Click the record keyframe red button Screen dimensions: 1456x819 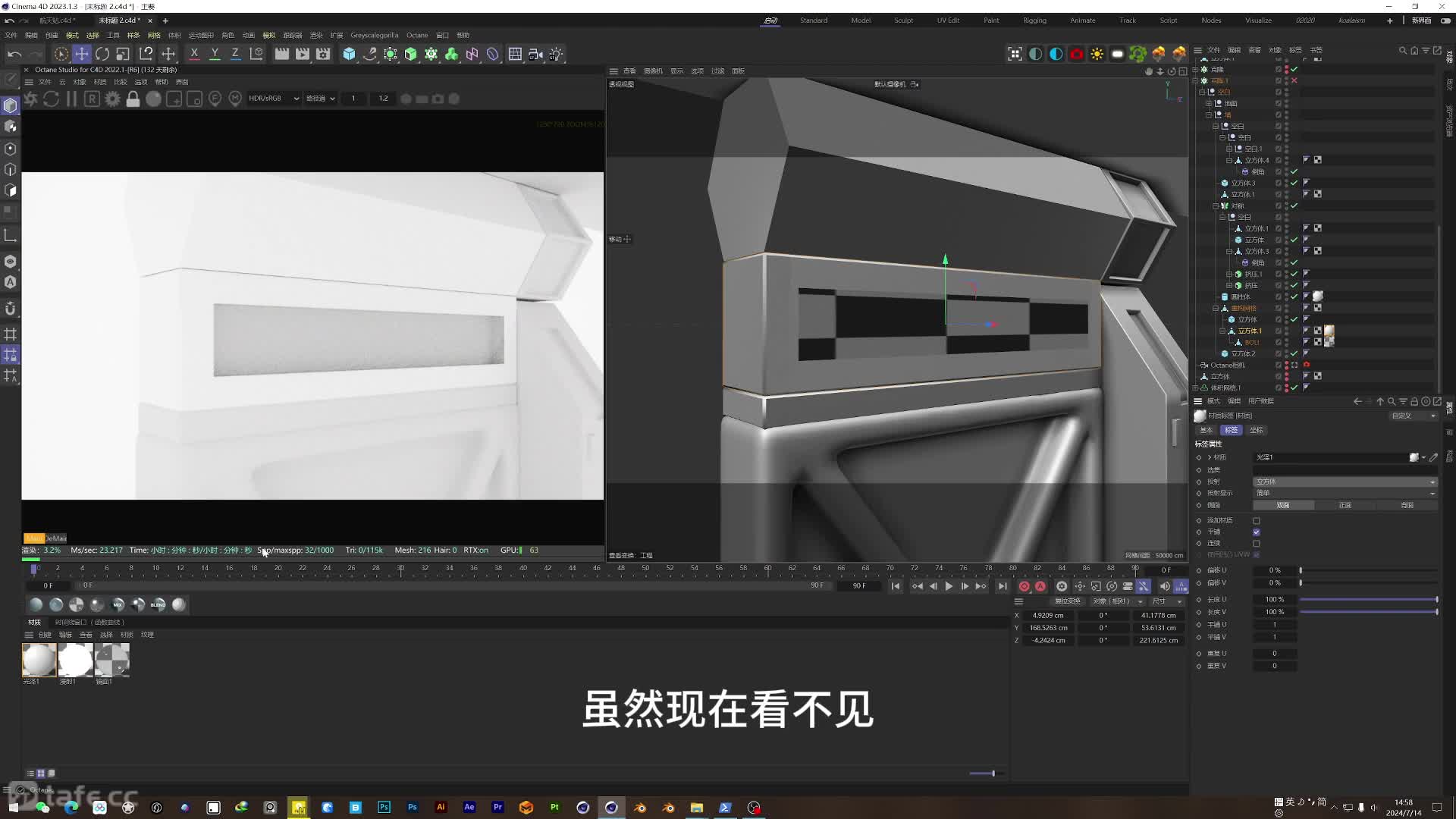(1025, 586)
